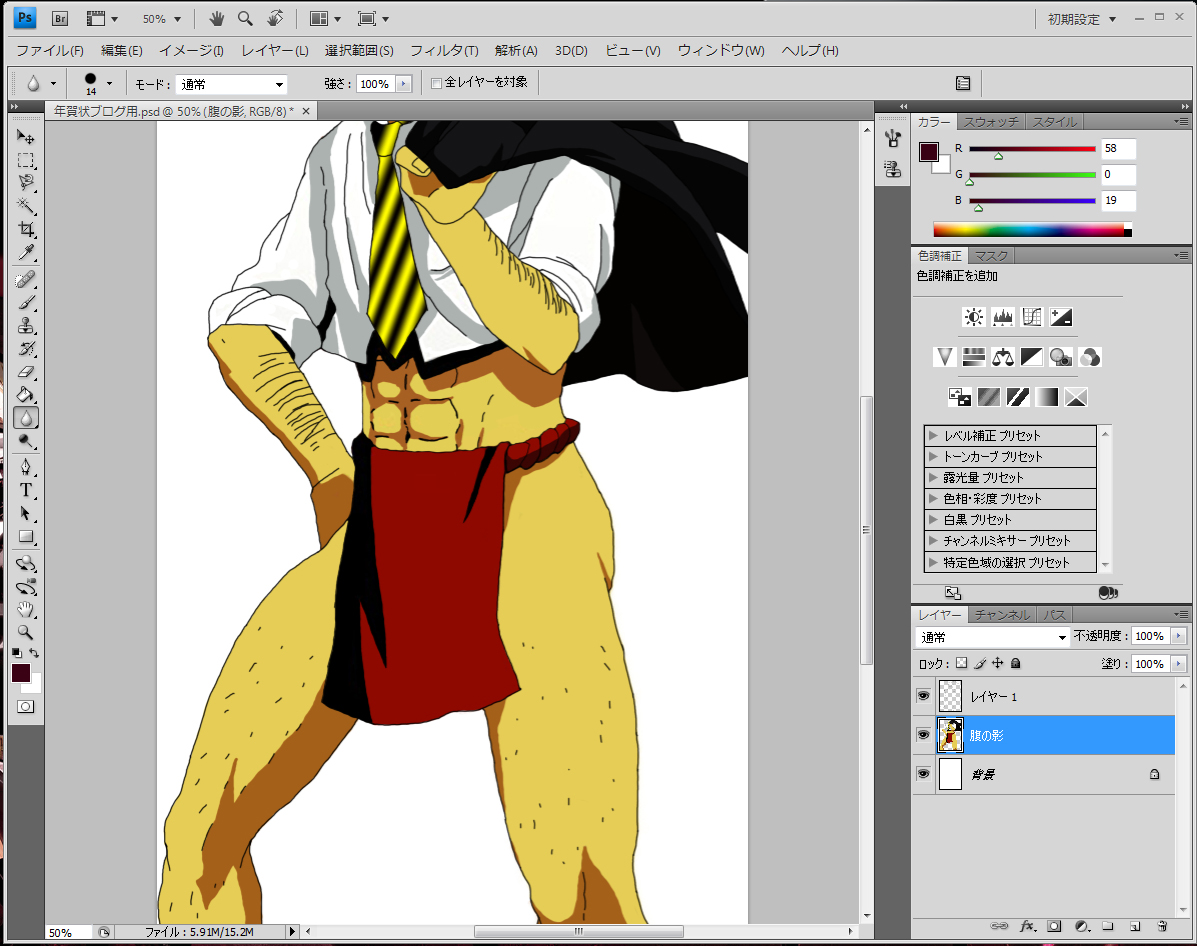Select the Horizontal Type tool
The width and height of the screenshot is (1197, 946).
(26, 490)
